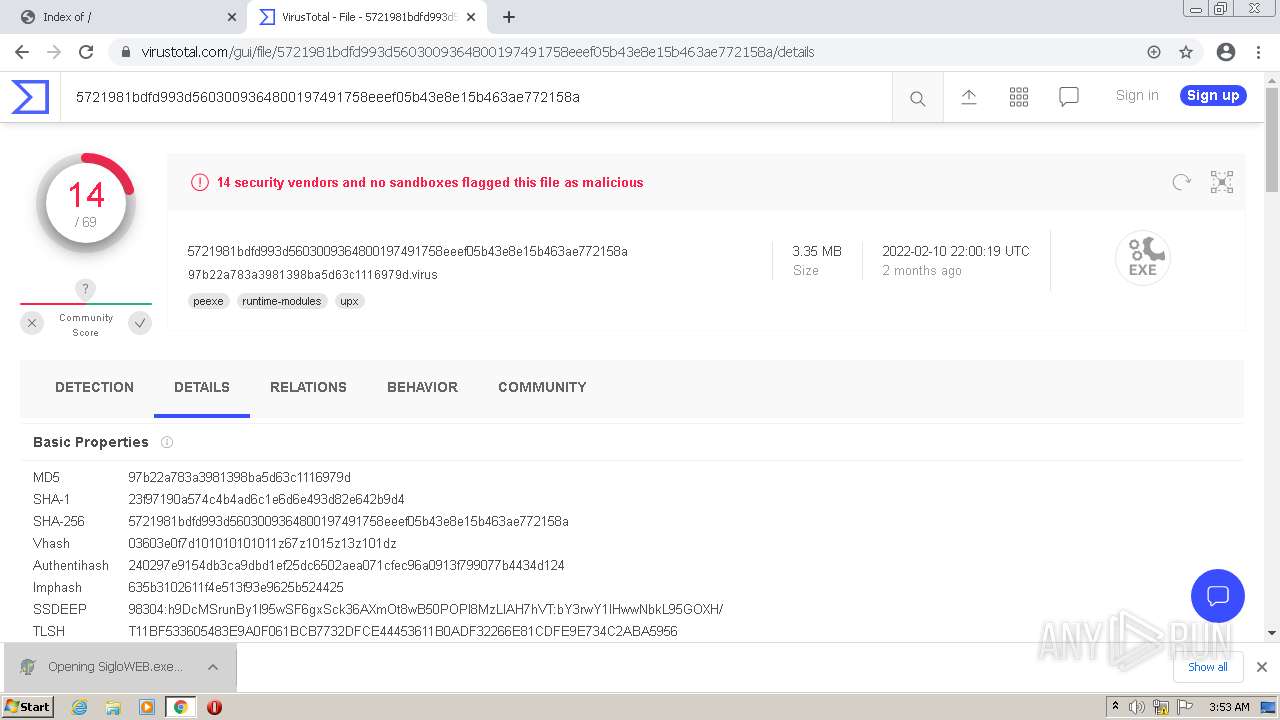Click the zoom plus icon in address bar

coord(1154,52)
